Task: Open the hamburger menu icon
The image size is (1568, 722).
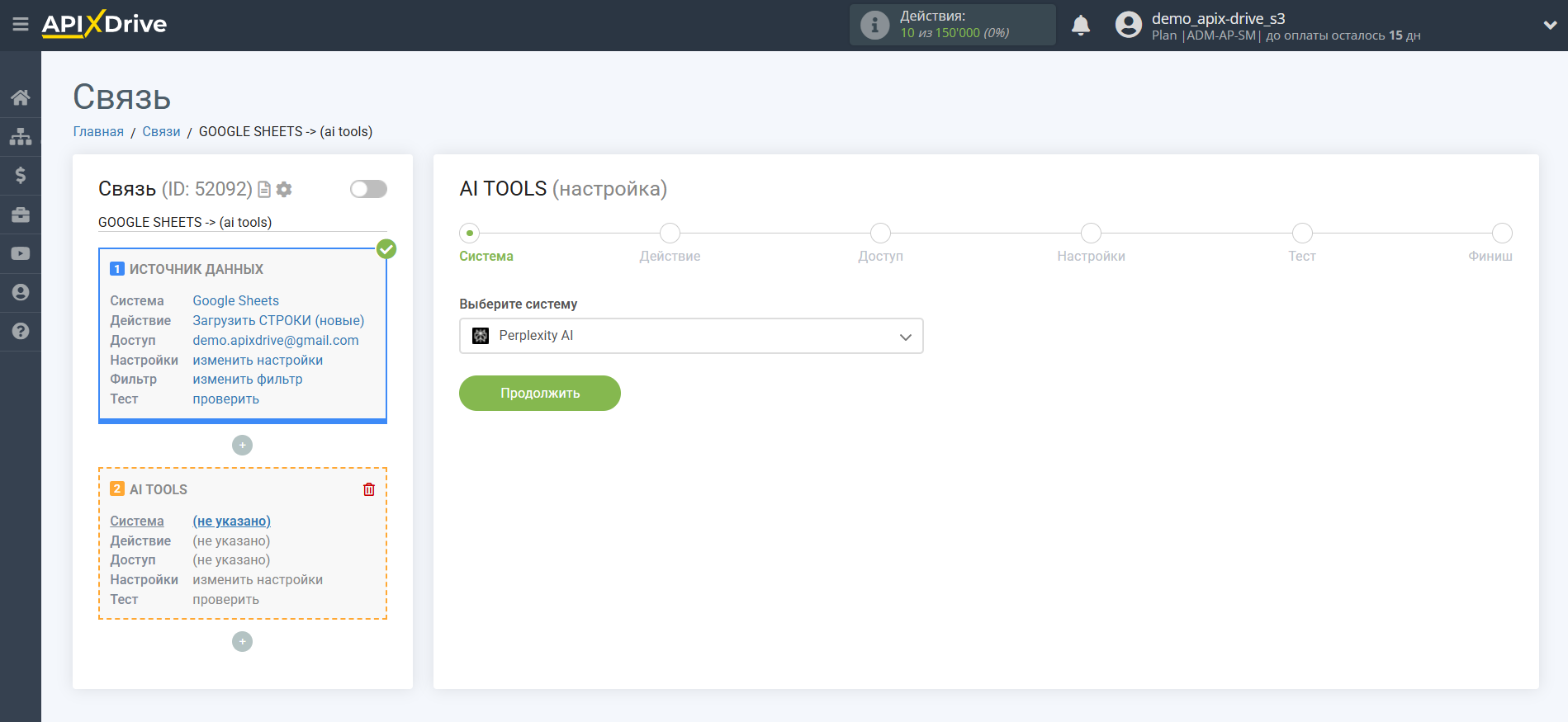Action: coord(21,25)
